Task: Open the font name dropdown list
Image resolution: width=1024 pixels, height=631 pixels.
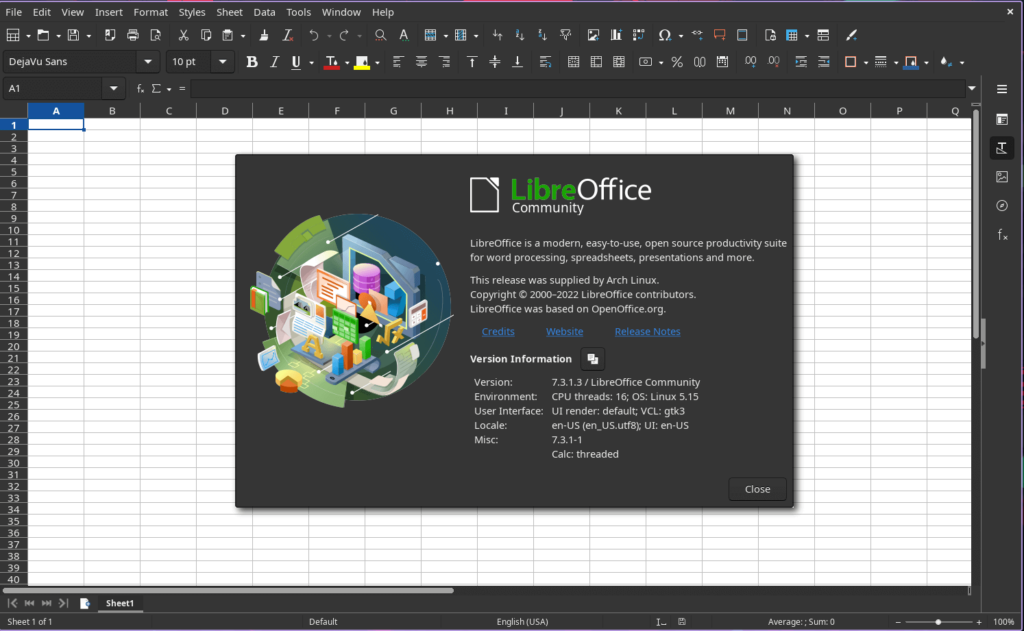Action: coord(148,61)
